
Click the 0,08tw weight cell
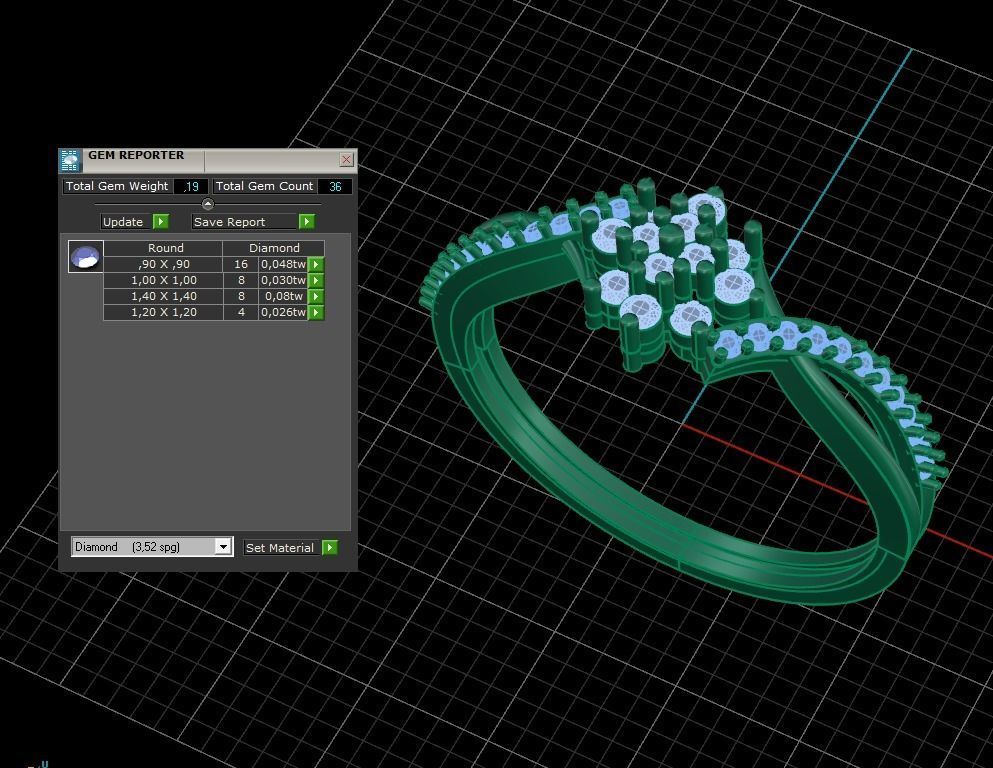click(283, 296)
